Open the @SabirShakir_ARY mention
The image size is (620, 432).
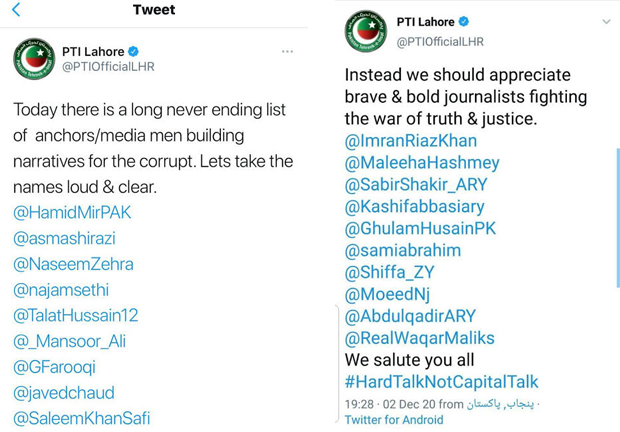point(416,185)
